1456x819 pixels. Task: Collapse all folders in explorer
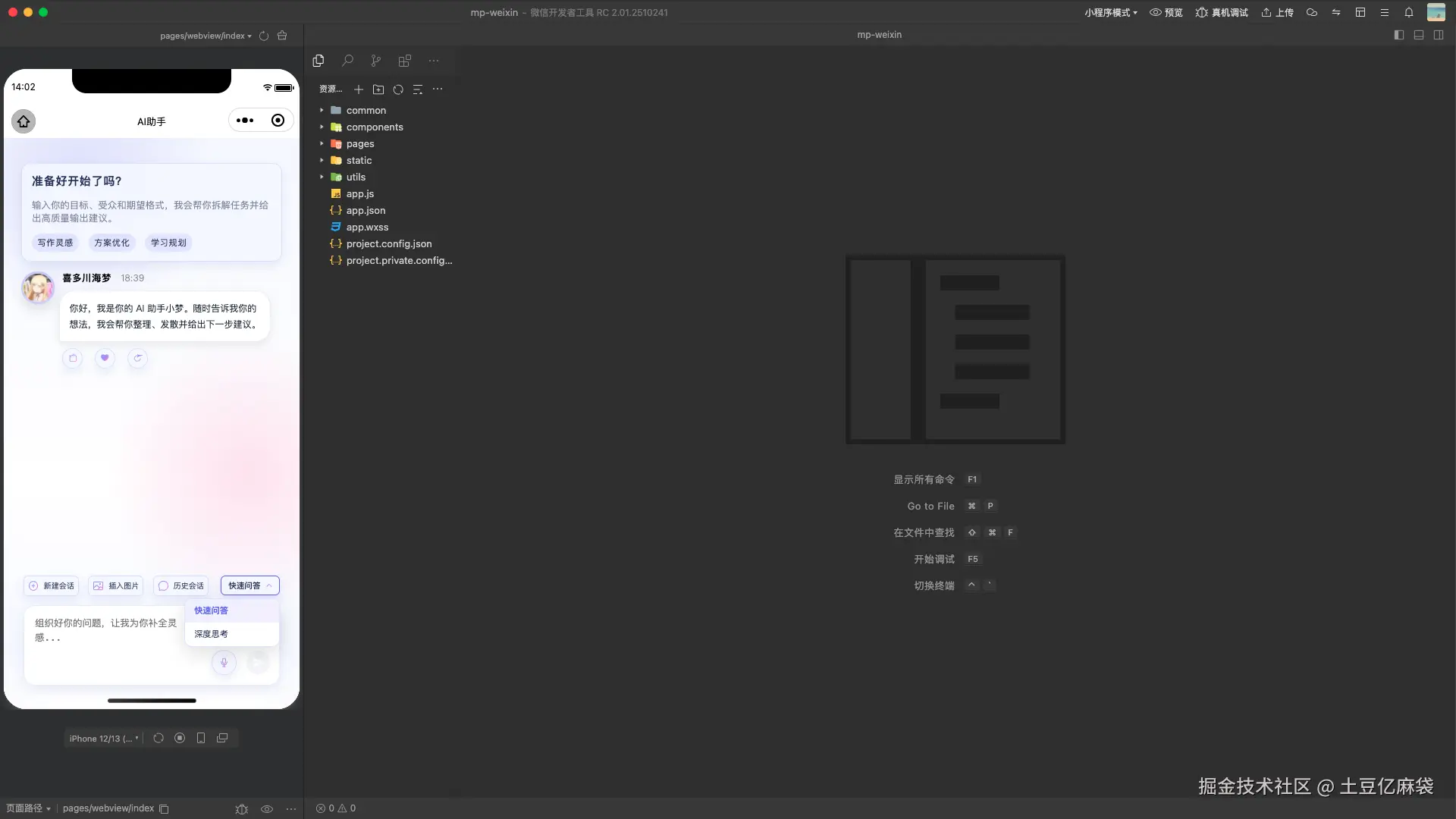418,89
